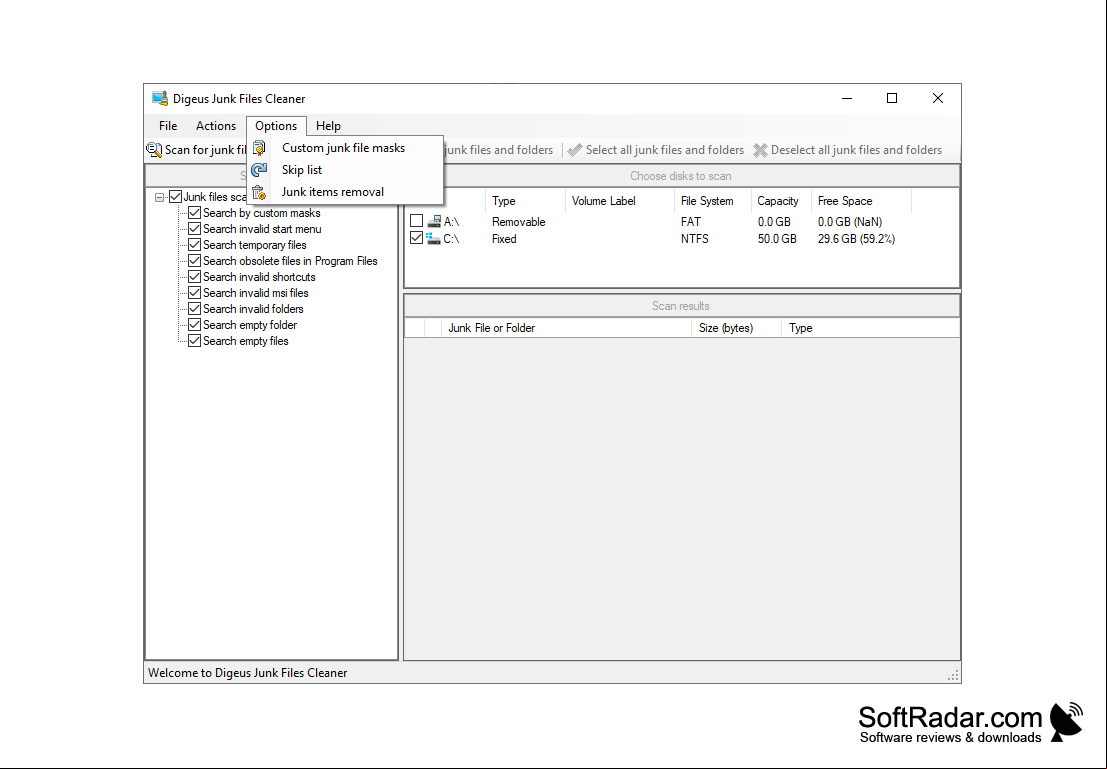Click the Scan results panel header
Viewport: 1107px width, 769px height.
[681, 306]
